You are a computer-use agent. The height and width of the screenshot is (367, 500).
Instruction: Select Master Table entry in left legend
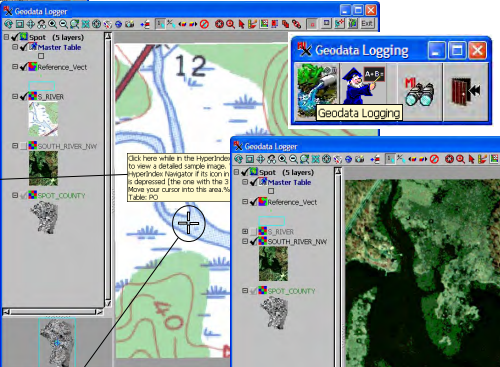59,47
